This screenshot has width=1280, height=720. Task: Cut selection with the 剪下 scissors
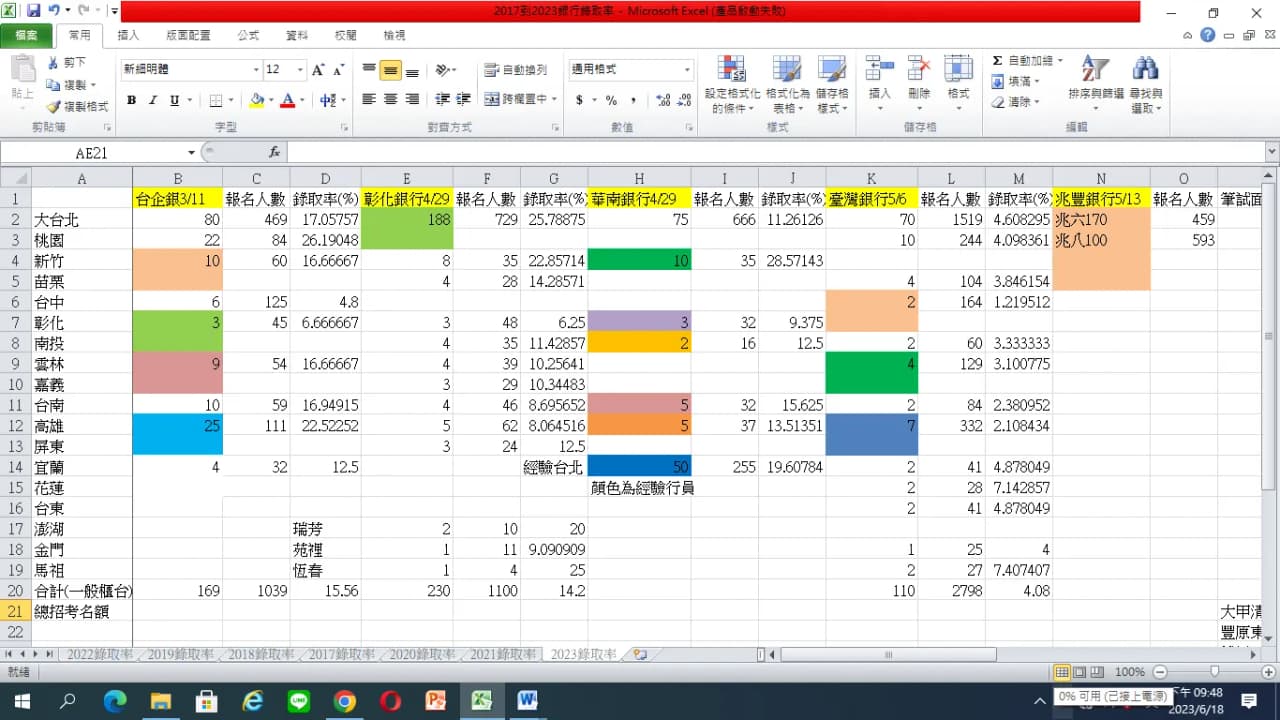pos(67,63)
